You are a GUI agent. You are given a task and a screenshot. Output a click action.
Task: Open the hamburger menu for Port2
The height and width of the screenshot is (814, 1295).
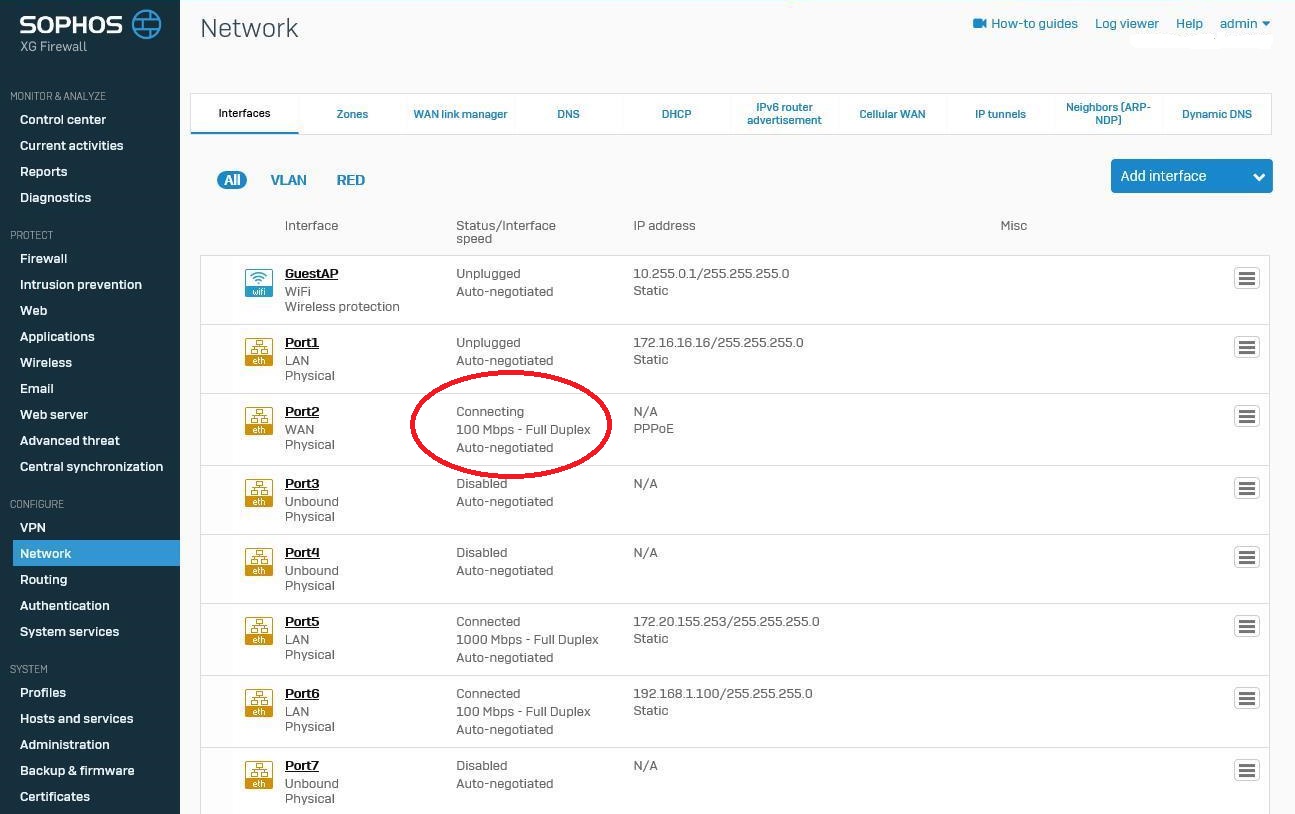(x=1246, y=416)
